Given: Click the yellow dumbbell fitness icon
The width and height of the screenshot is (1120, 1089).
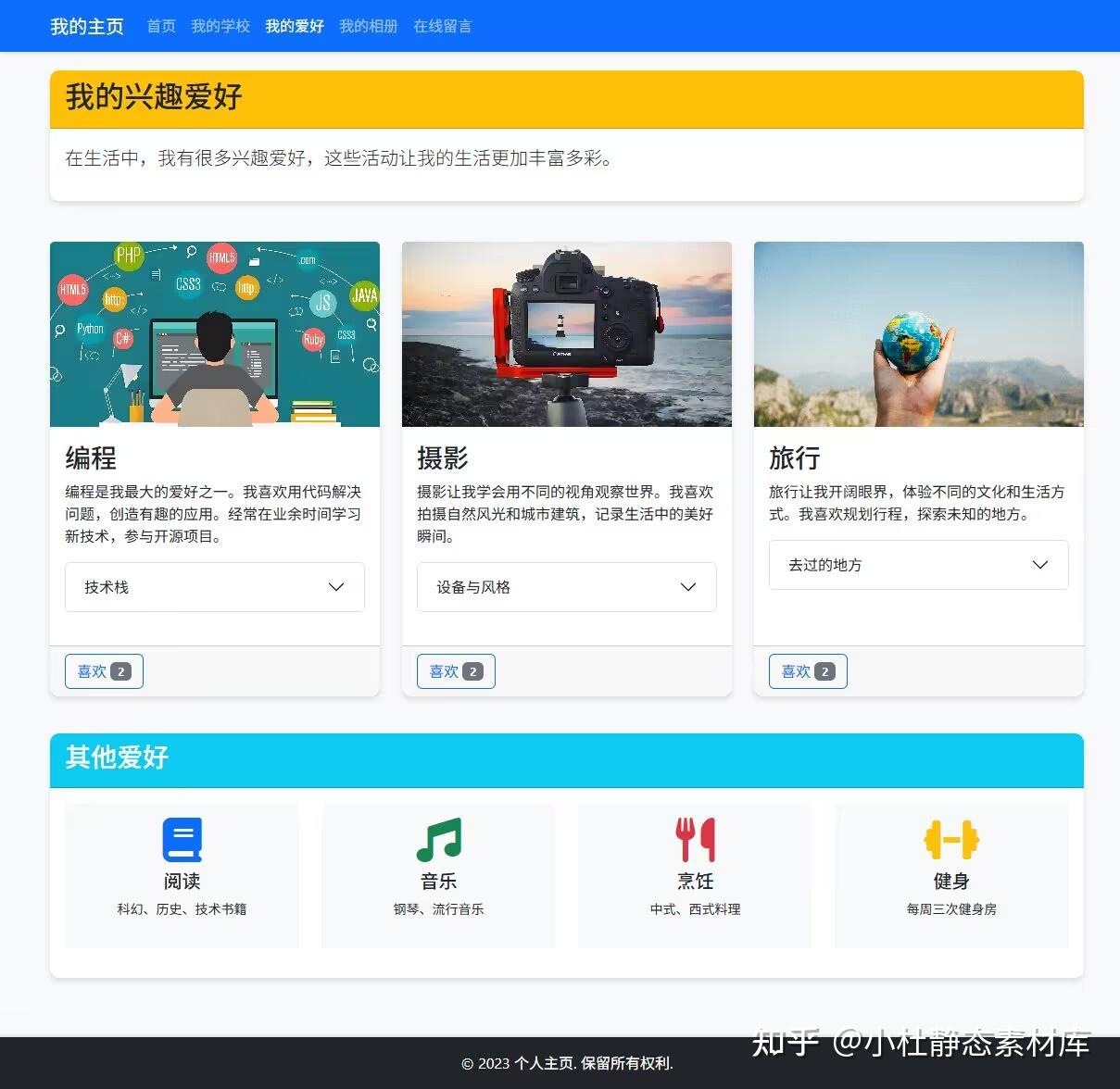Looking at the screenshot, I should pos(952,839).
